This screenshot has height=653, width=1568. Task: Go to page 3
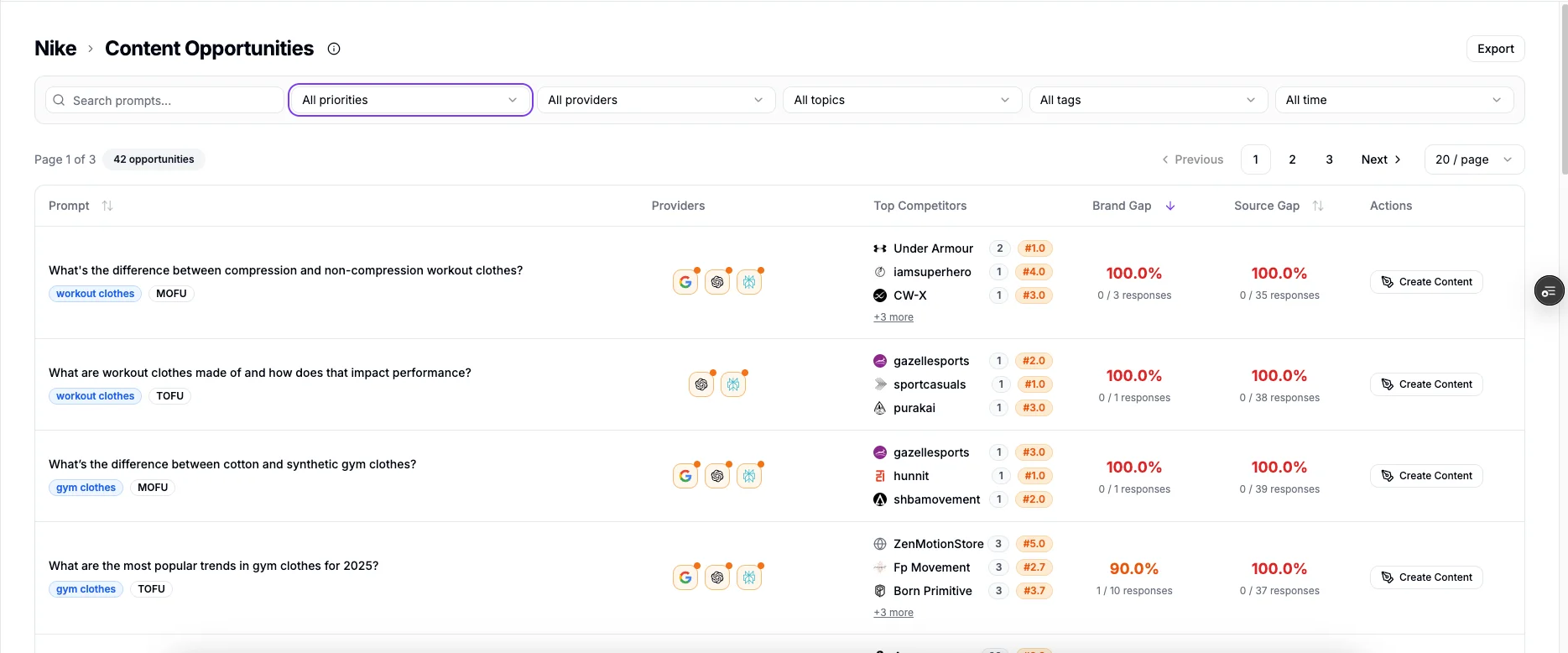coord(1330,159)
